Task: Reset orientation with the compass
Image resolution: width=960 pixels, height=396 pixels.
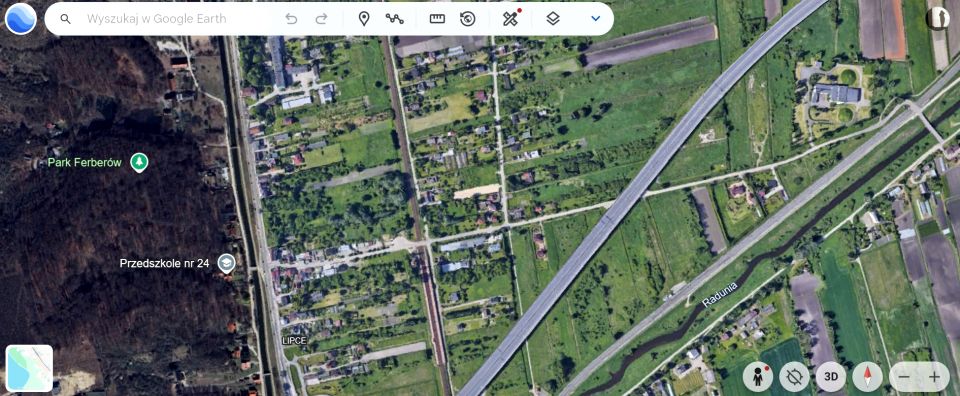Action: 868,376
